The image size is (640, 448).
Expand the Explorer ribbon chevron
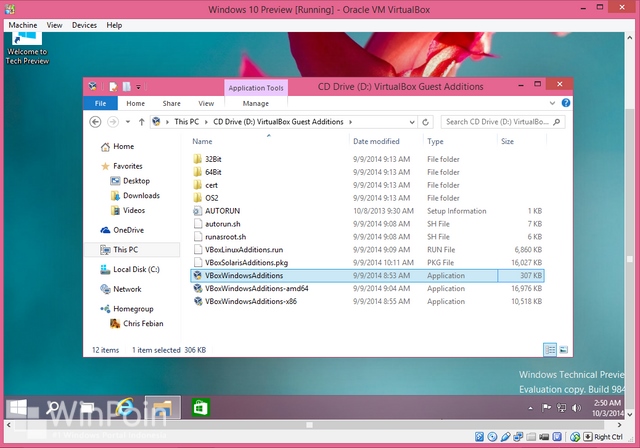coord(552,103)
